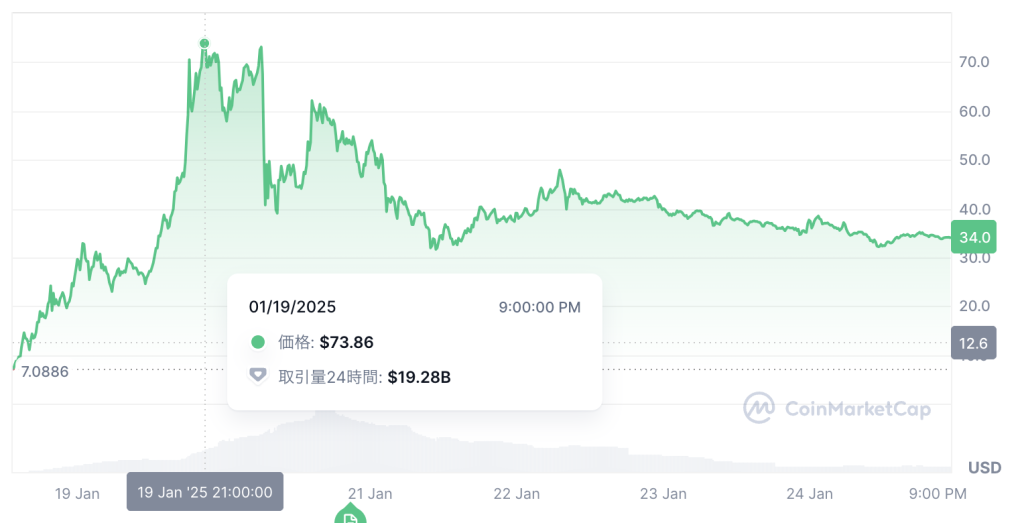The width and height of the screenshot is (1024, 523).
Task: Click the 70.0 y-axis label
Action: point(974,62)
